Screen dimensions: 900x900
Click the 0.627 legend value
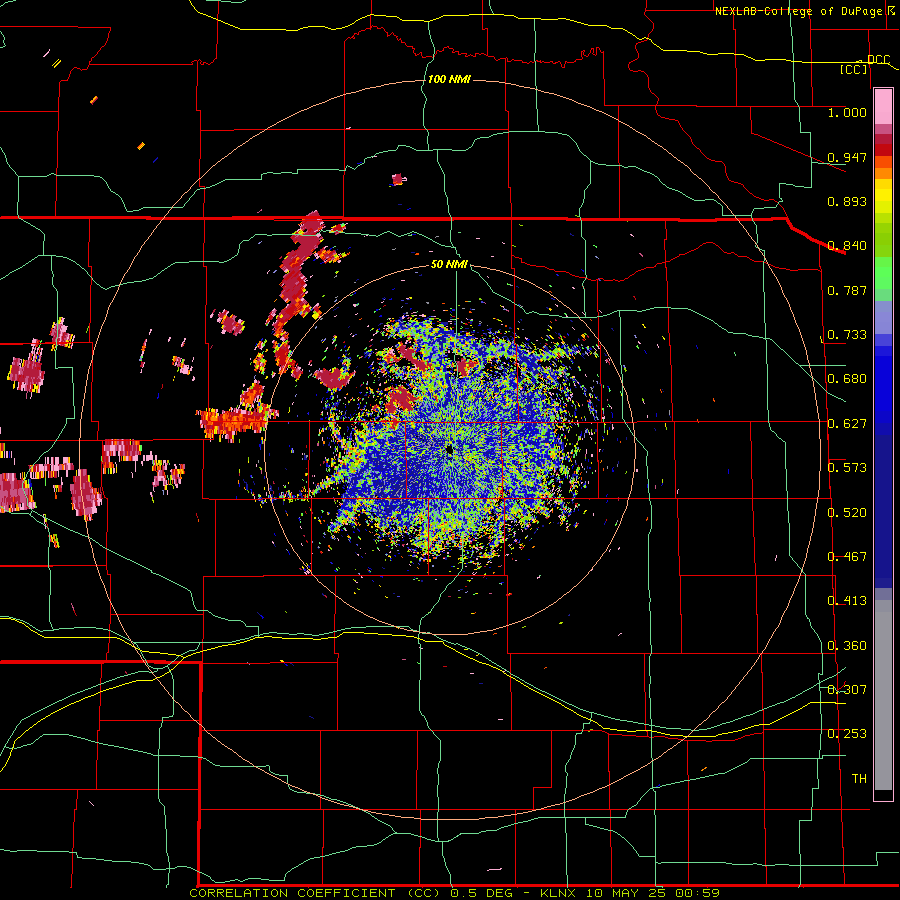[847, 424]
